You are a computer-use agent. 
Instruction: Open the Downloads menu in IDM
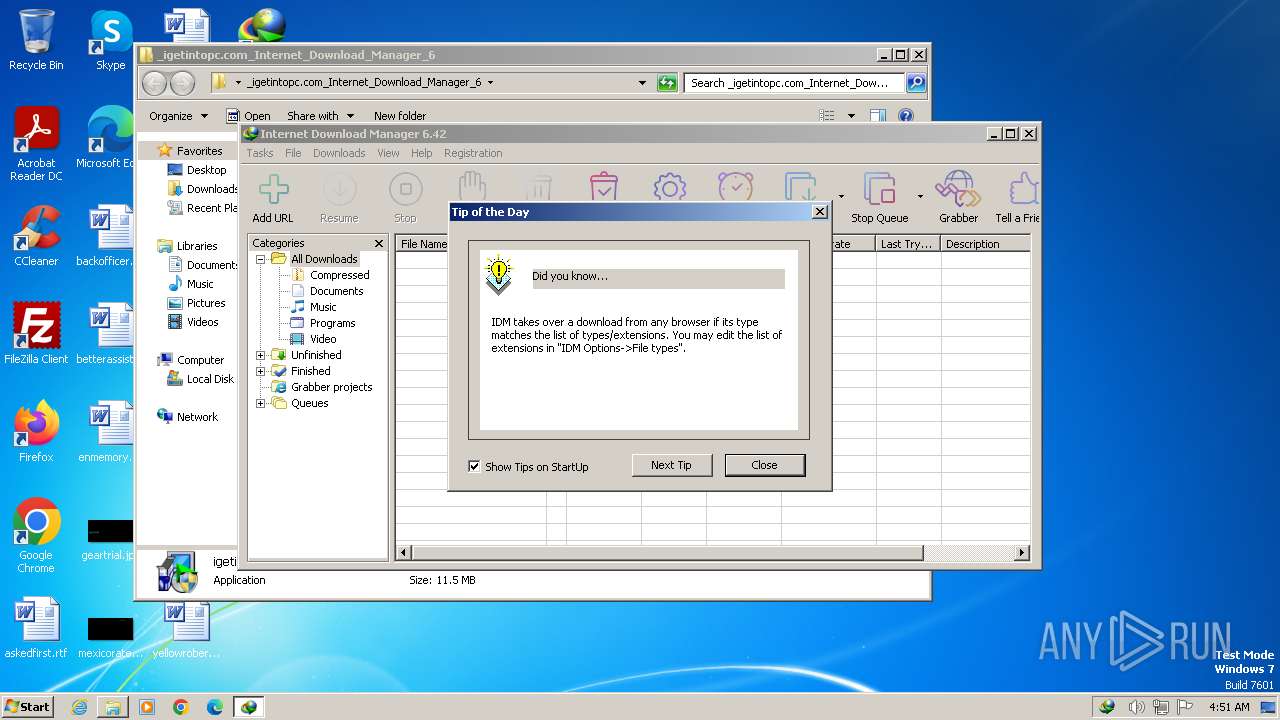click(x=339, y=153)
